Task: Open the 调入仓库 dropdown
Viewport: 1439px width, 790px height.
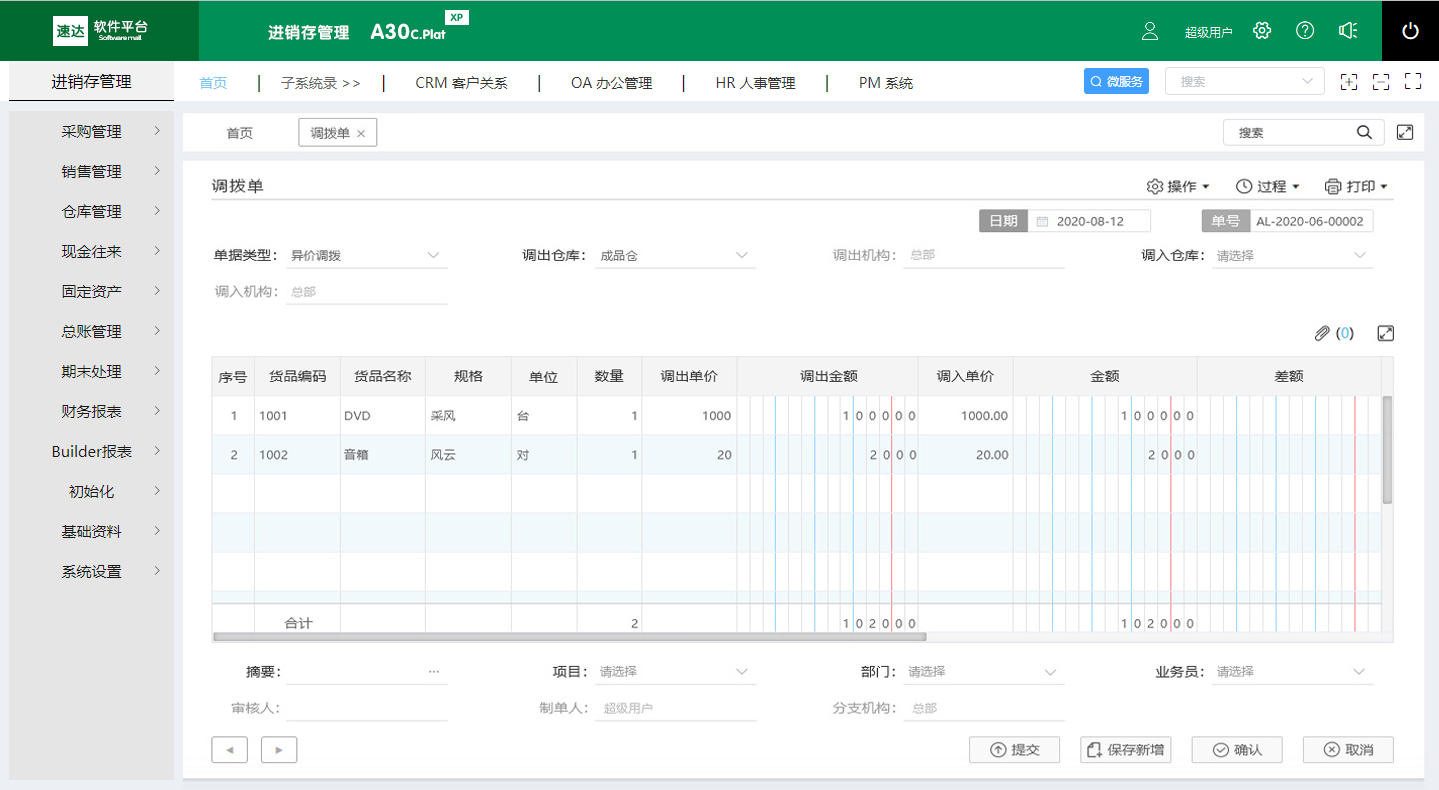Action: coord(1292,255)
